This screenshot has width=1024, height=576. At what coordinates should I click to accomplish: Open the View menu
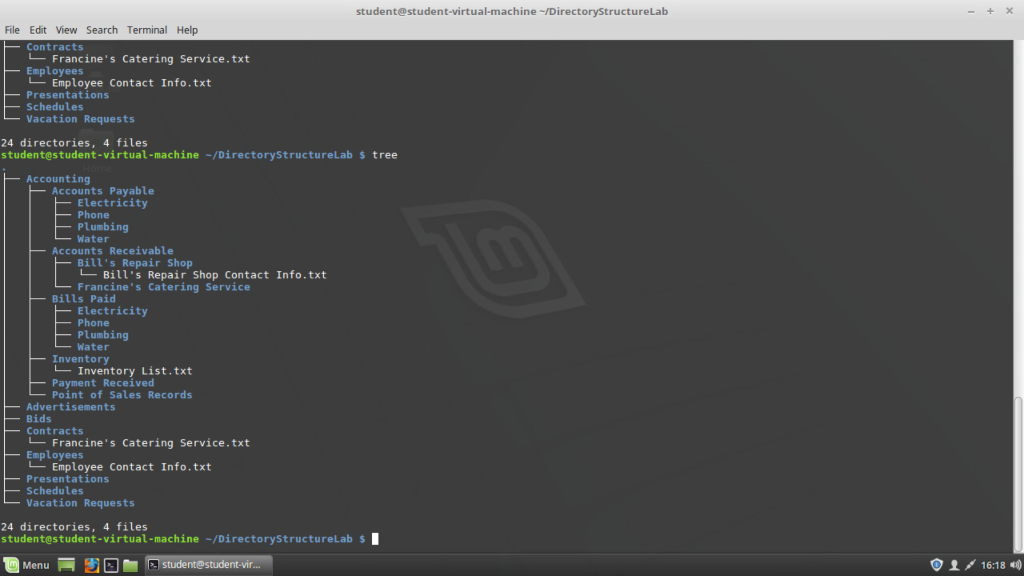66,29
